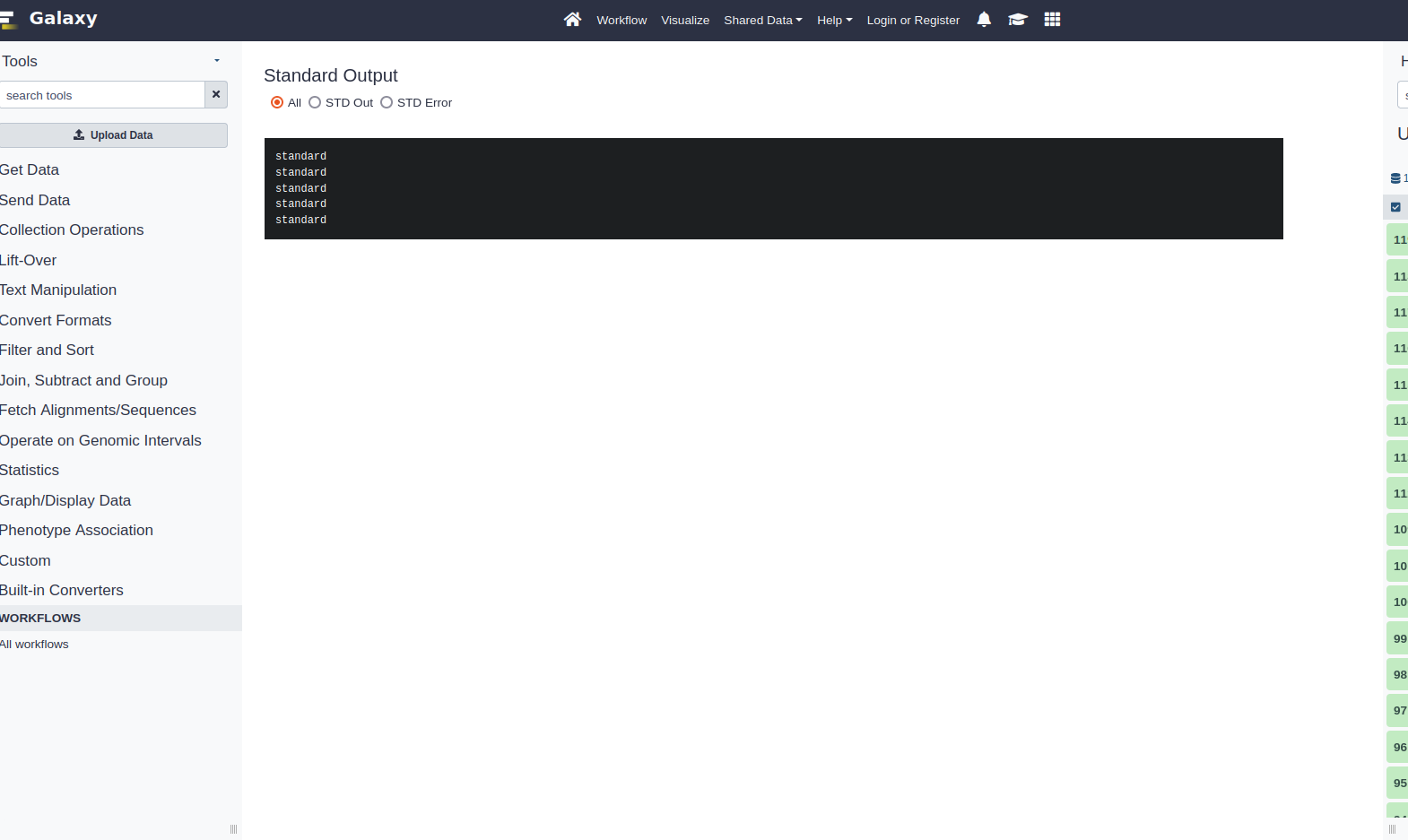
Task: Click the history select-all checkbox icon
Action: click(1395, 207)
